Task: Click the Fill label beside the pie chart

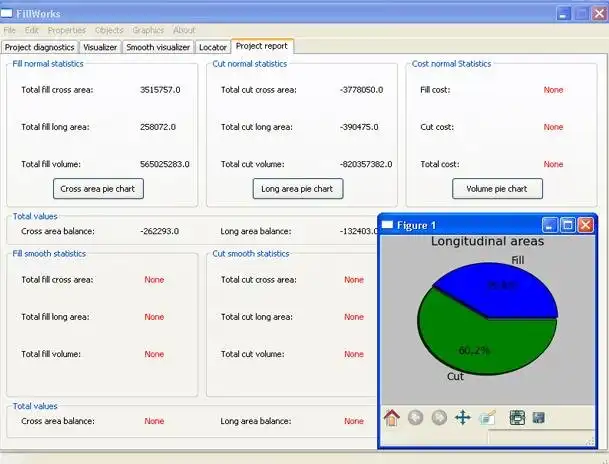Action: [x=518, y=260]
